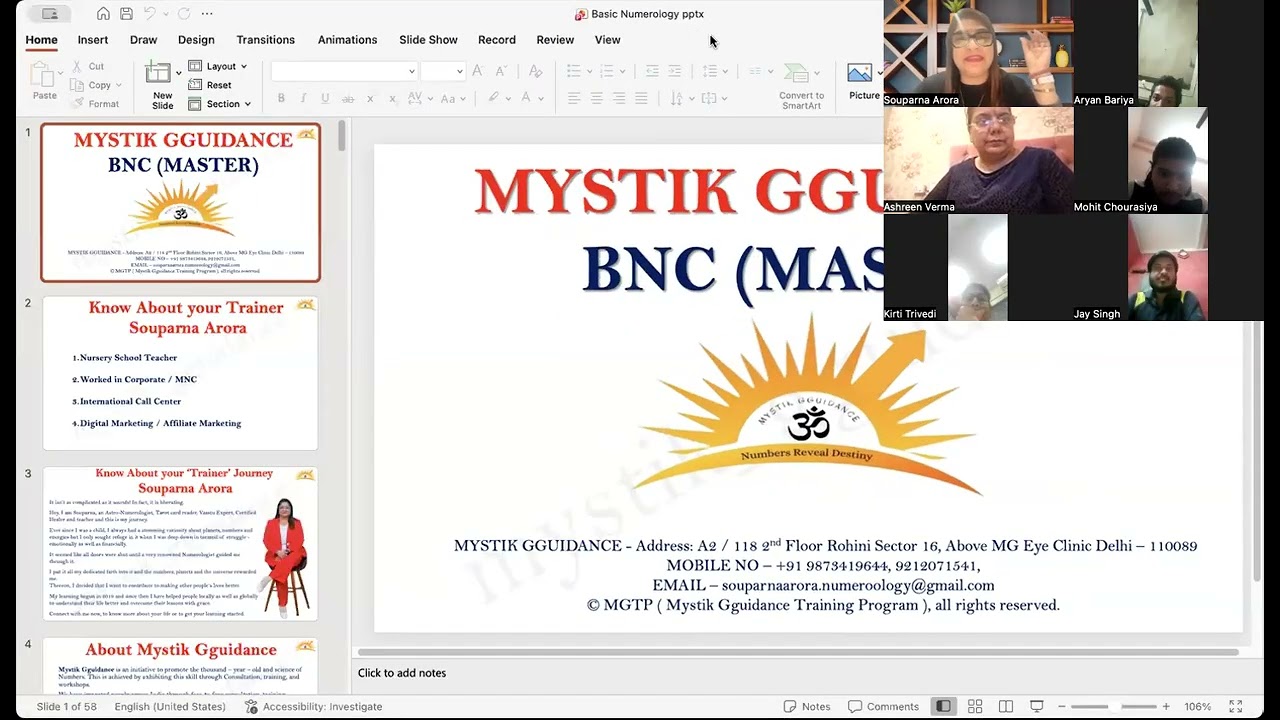The width and height of the screenshot is (1280, 720).
Task: Cut the selection with scissors icon
Action: point(88,67)
